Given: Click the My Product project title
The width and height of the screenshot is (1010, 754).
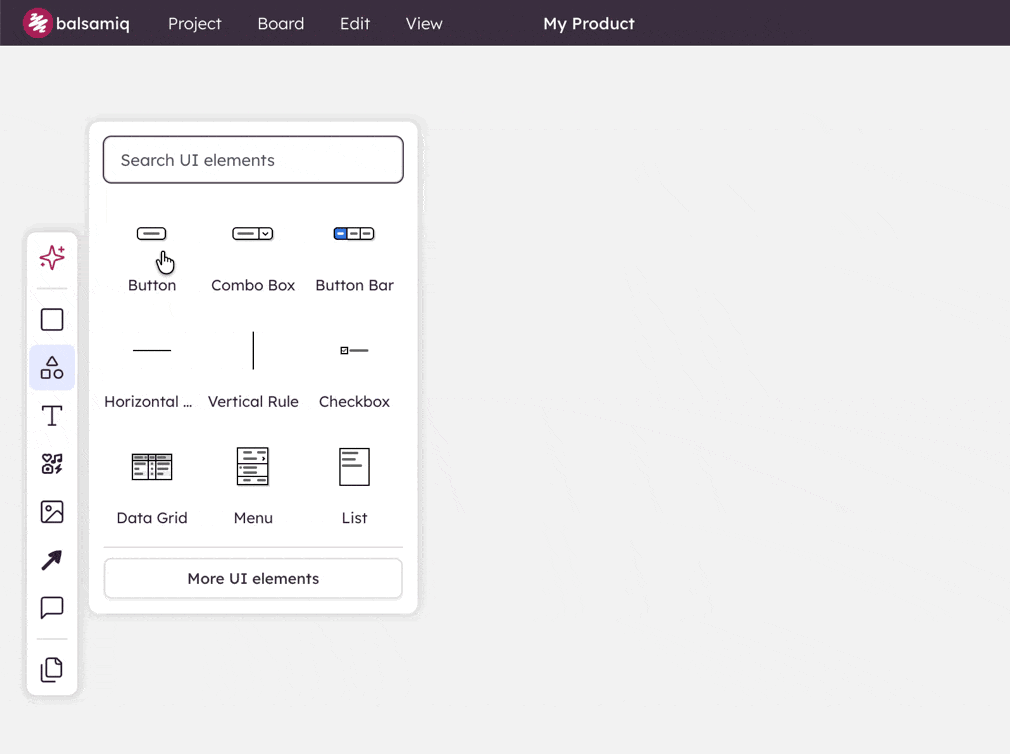Looking at the screenshot, I should [589, 24].
